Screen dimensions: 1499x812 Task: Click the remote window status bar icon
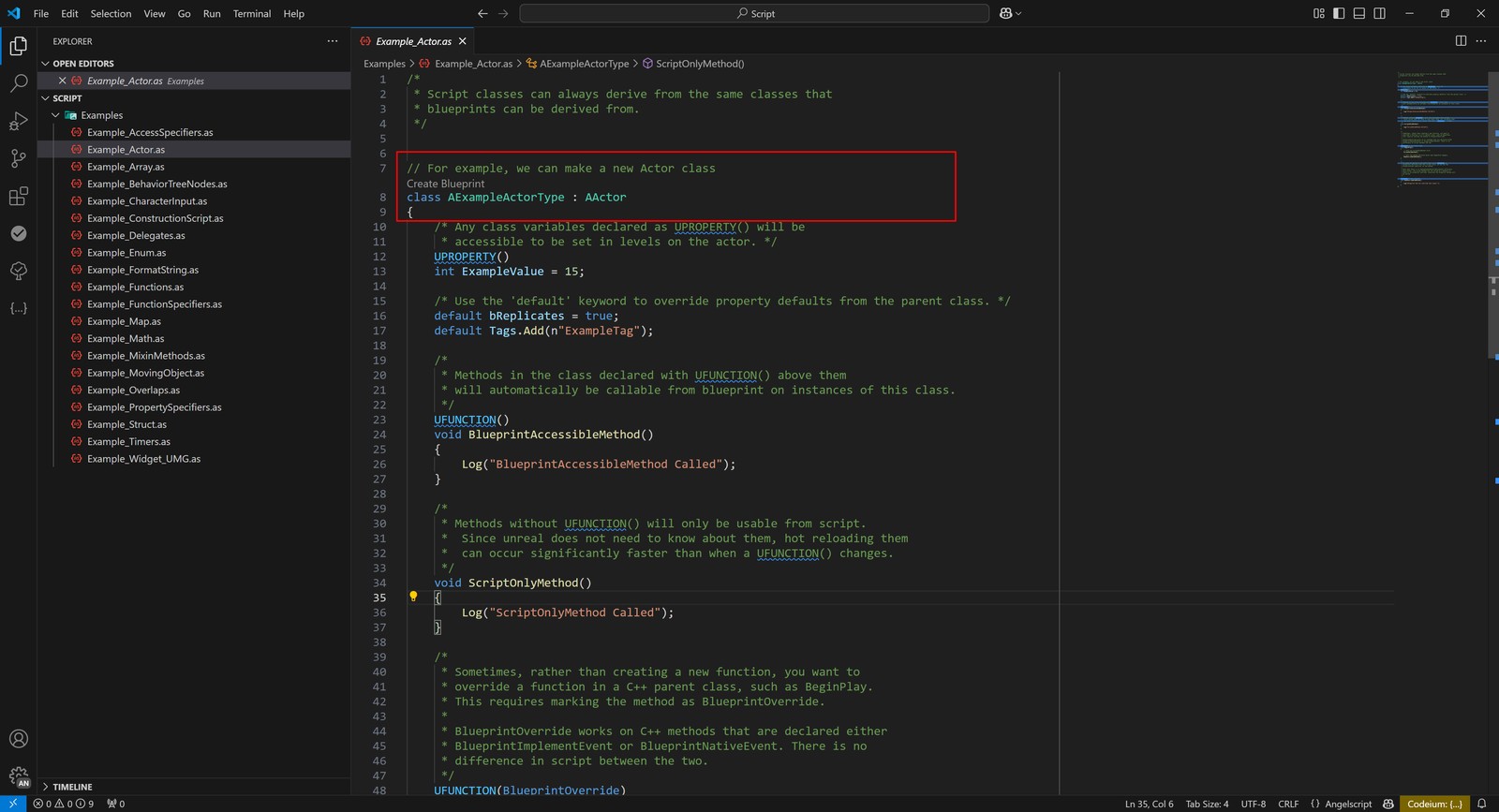pos(12,804)
